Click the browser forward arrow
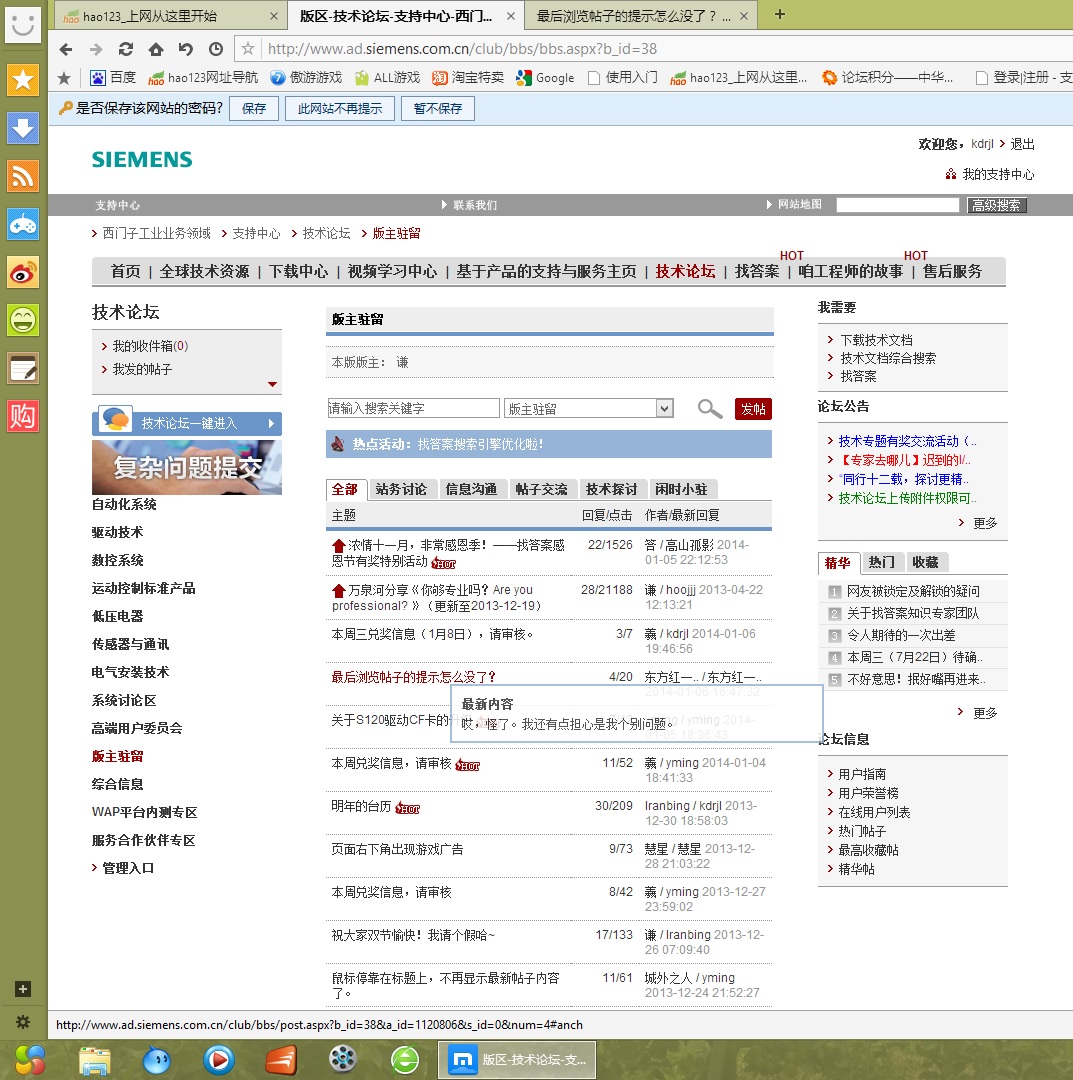 click(96, 49)
